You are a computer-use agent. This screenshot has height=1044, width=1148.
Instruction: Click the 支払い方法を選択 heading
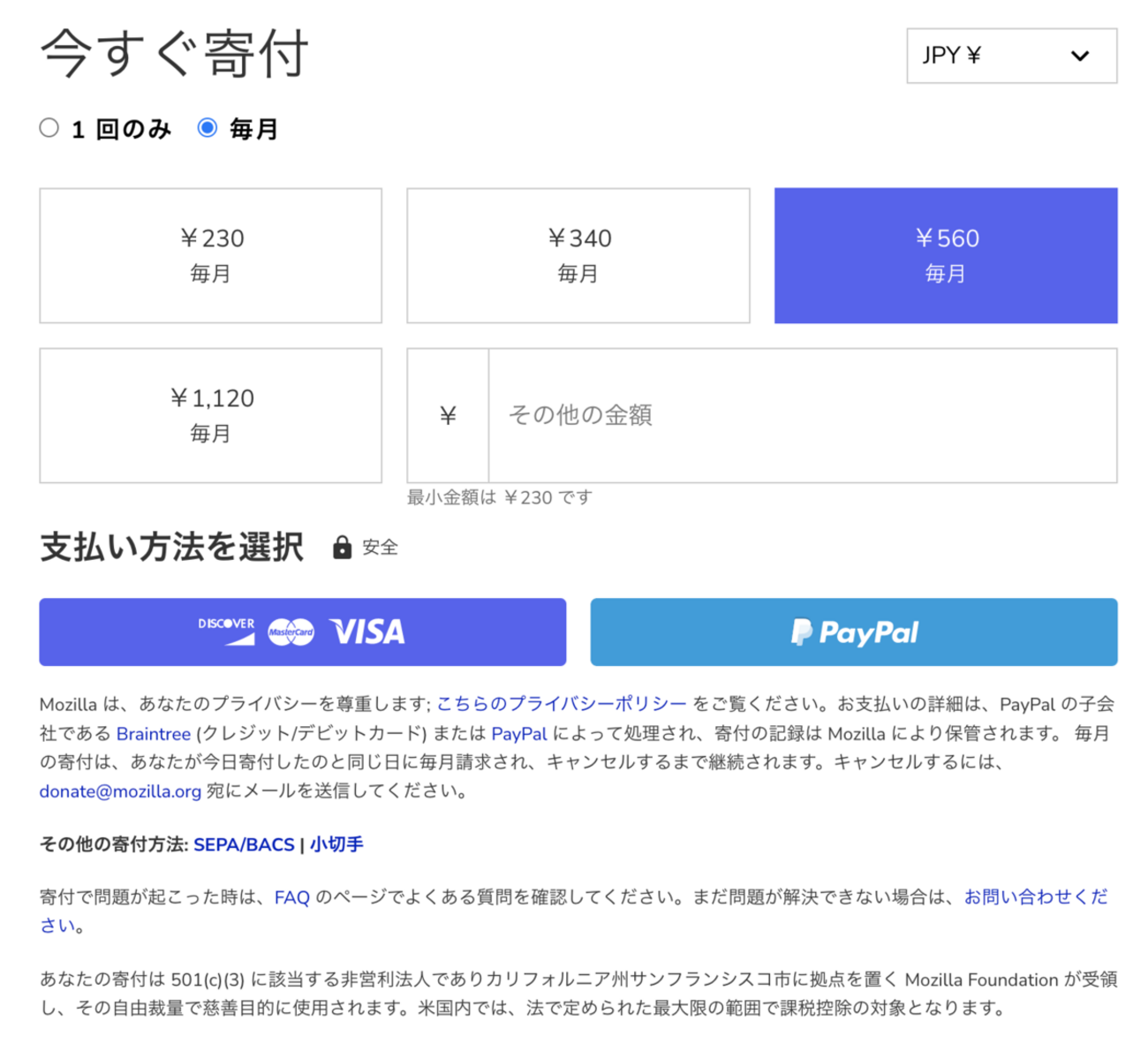pyautogui.click(x=172, y=548)
